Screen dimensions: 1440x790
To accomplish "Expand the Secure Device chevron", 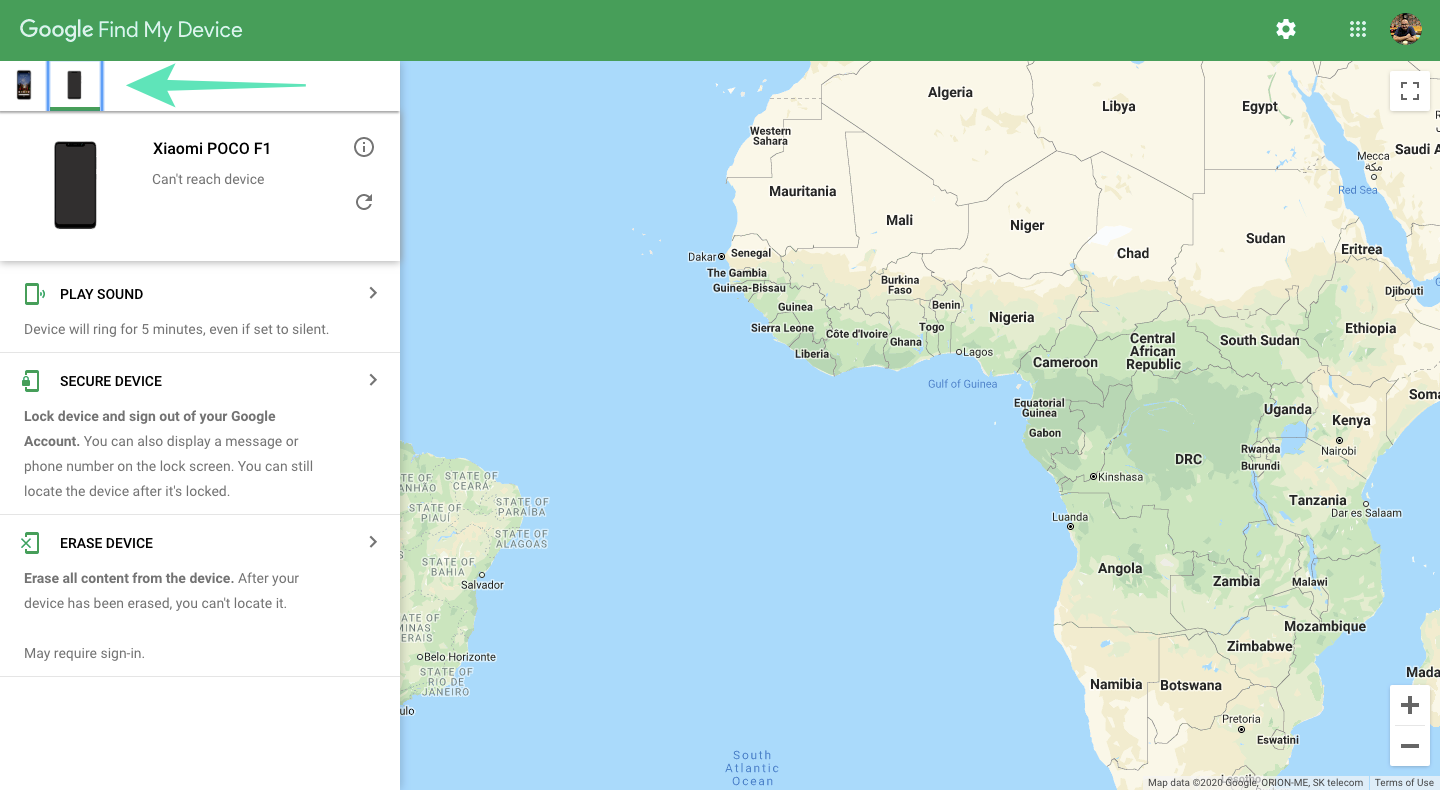I will coord(373,380).
